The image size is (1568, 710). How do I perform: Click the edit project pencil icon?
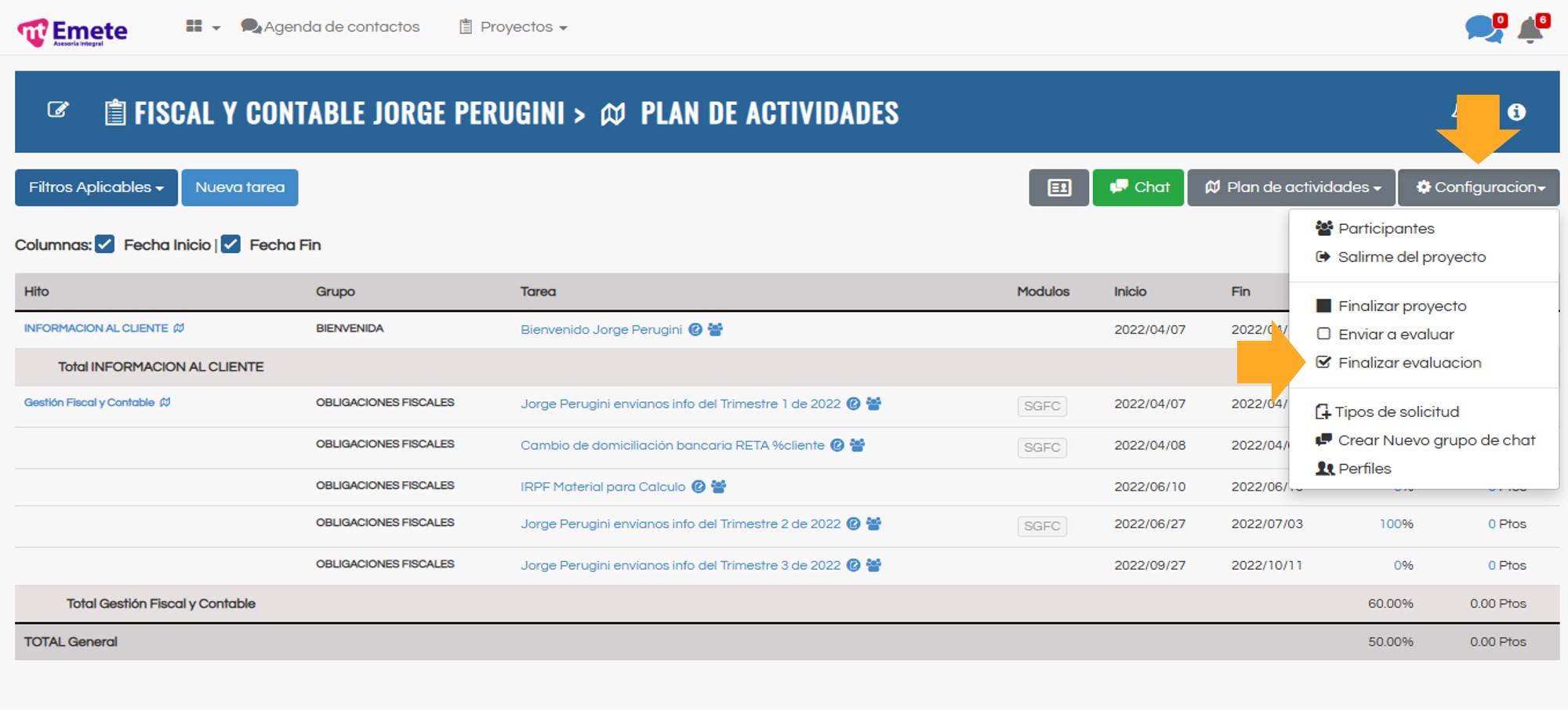click(x=58, y=110)
